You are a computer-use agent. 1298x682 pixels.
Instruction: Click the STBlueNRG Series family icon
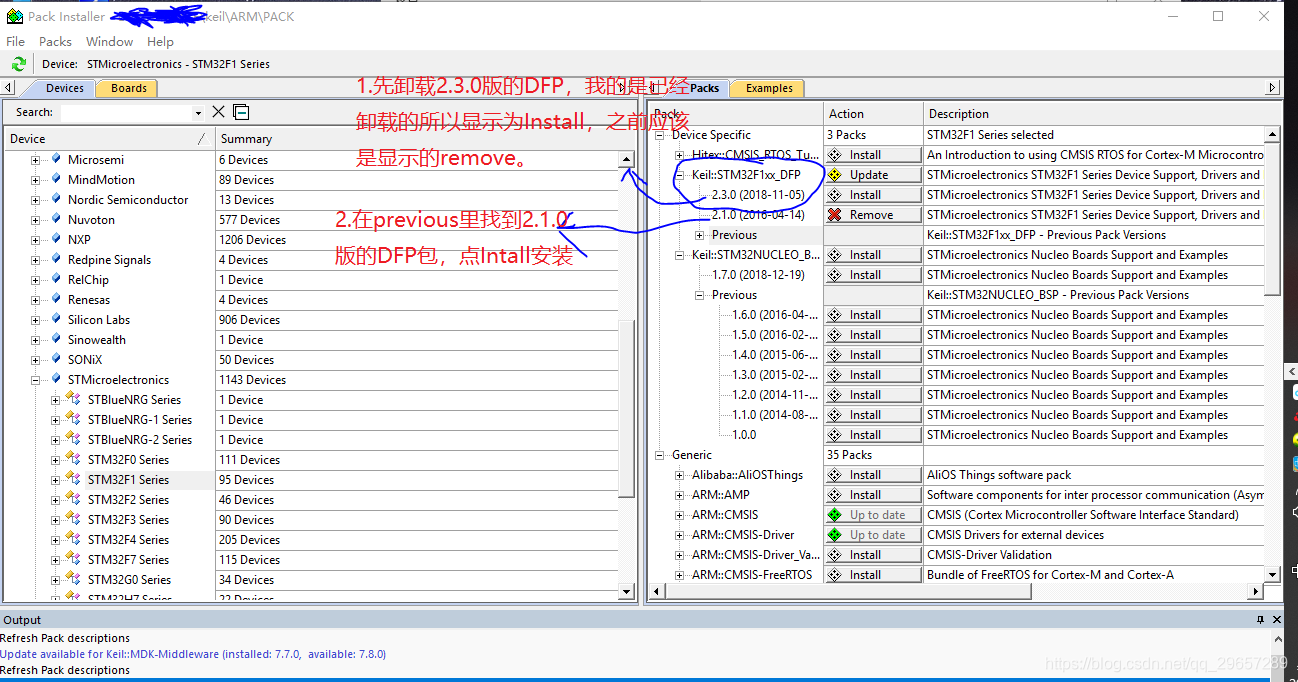point(74,399)
